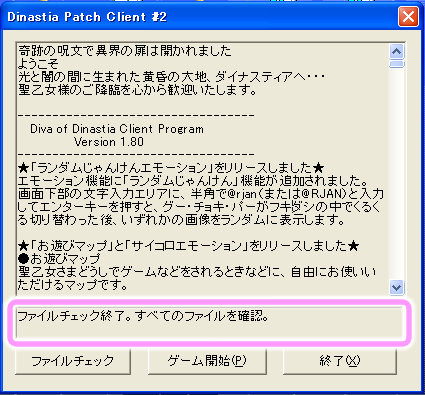Click the bullet line ●お遊びマップ

pos(59,259)
